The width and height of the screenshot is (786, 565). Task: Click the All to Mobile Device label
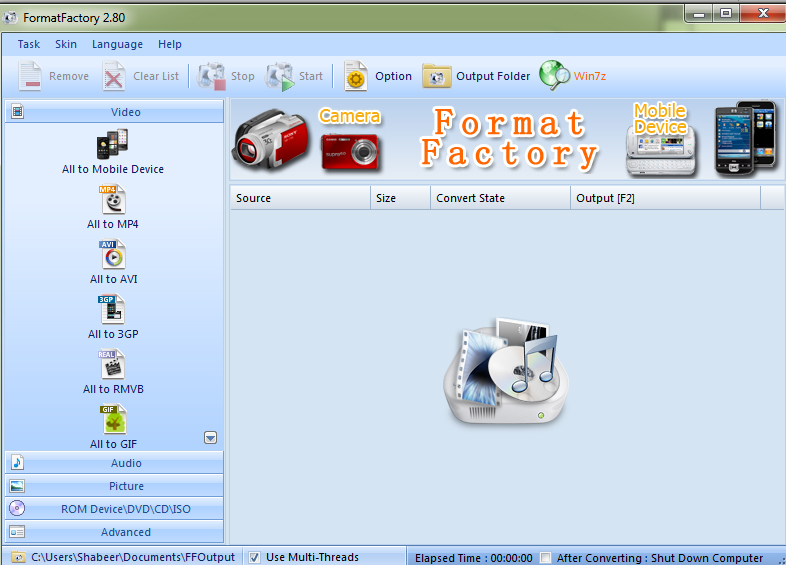(x=113, y=169)
